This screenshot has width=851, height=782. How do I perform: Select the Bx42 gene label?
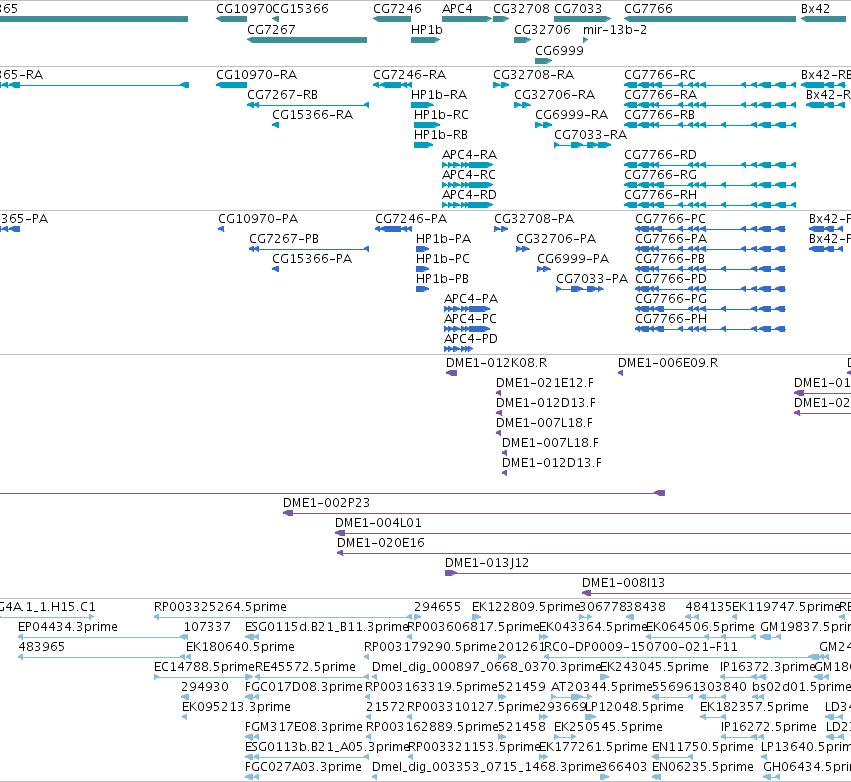815,9
